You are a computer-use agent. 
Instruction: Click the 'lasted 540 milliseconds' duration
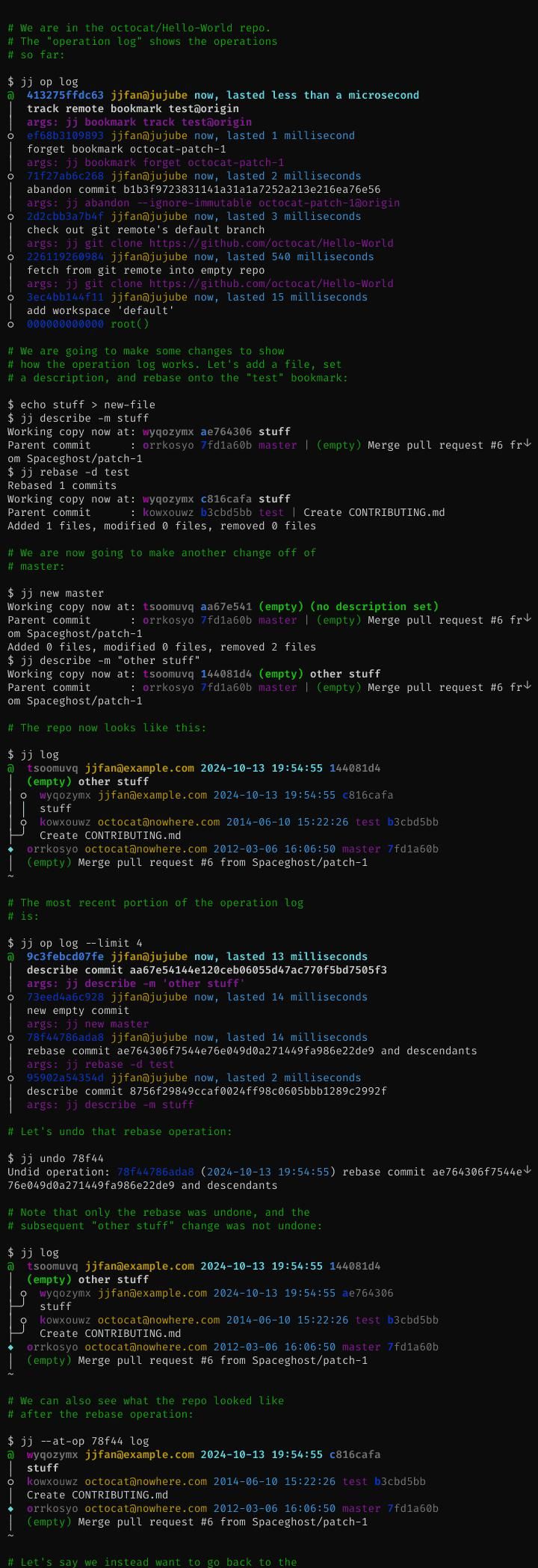tap(300, 256)
